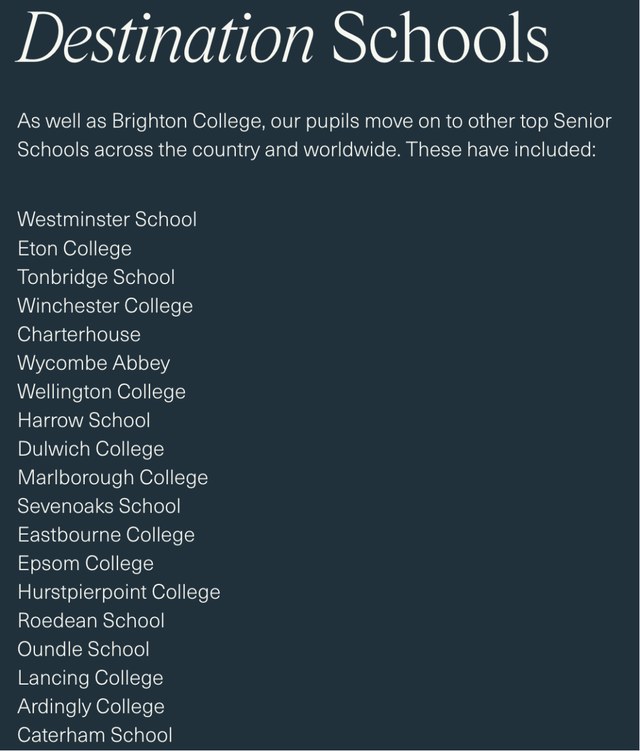Select Marlborough College entry
The width and height of the screenshot is (640, 751).
[x=113, y=478]
